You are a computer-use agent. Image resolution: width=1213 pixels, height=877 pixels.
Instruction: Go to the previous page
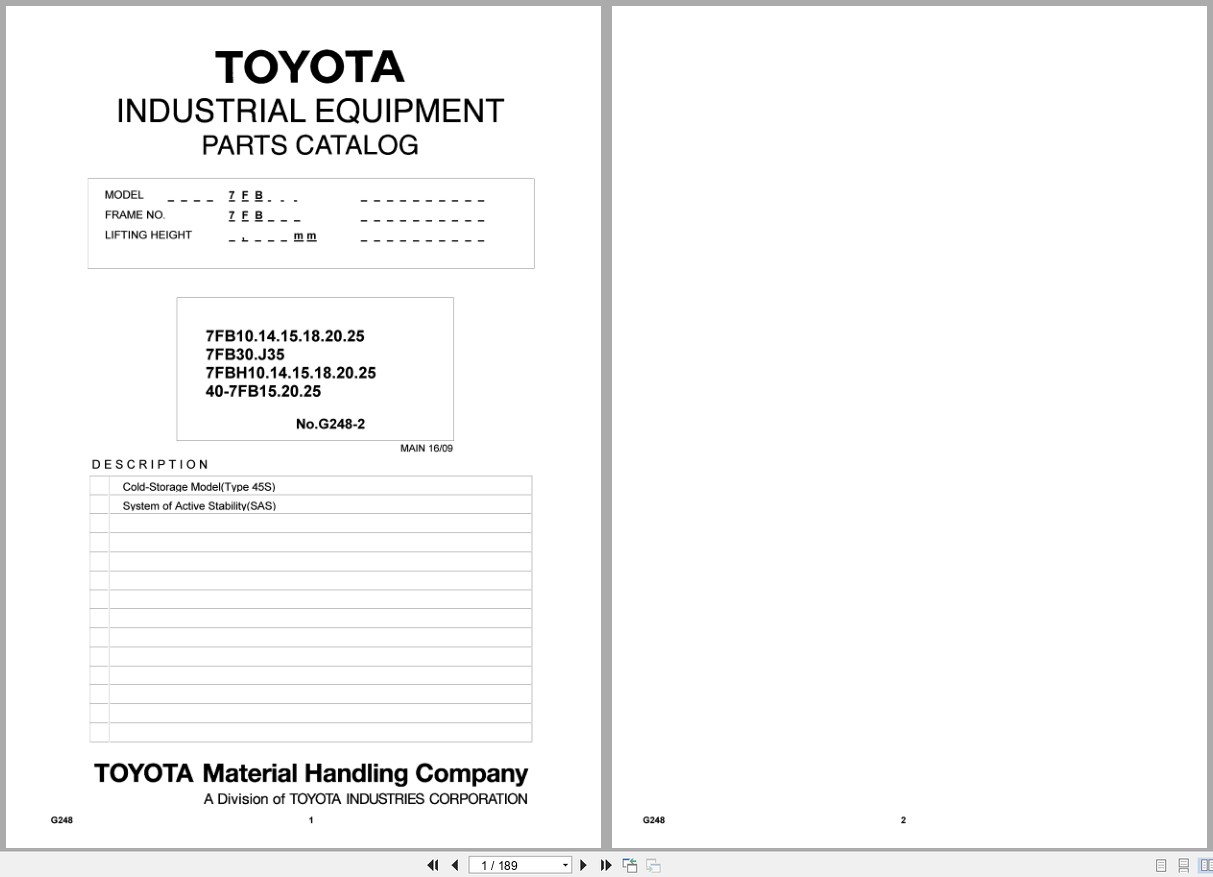pyautogui.click(x=455, y=865)
